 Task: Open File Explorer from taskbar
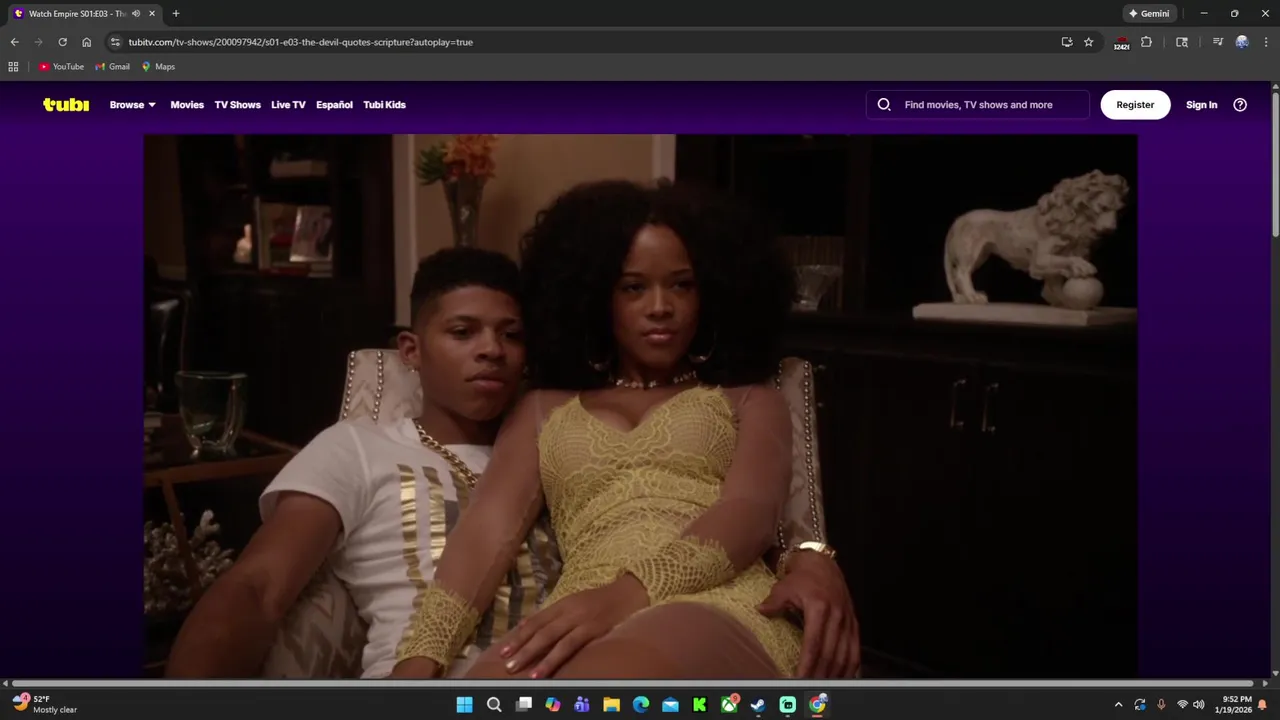(x=611, y=705)
